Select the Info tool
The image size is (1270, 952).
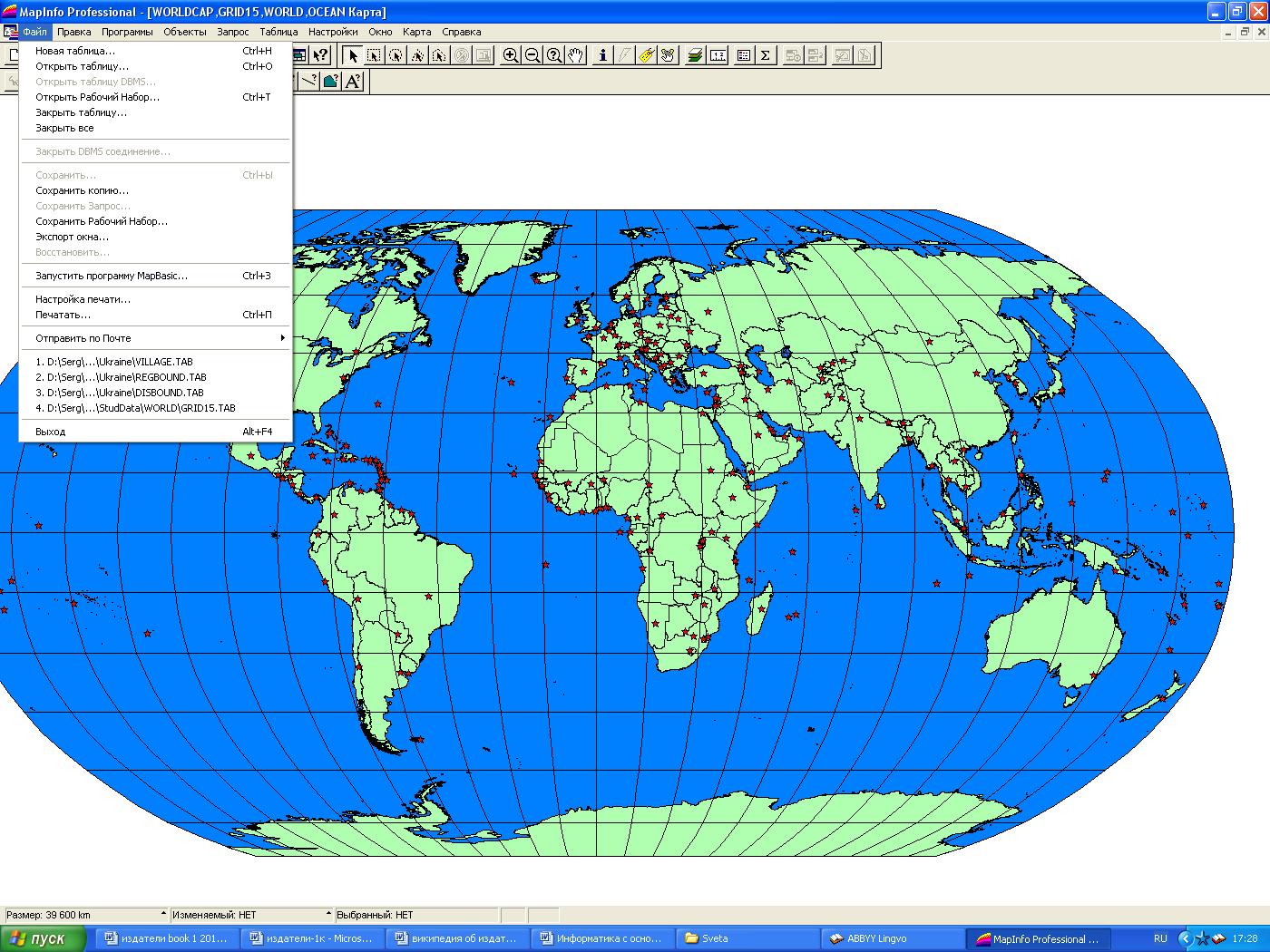tap(602, 55)
